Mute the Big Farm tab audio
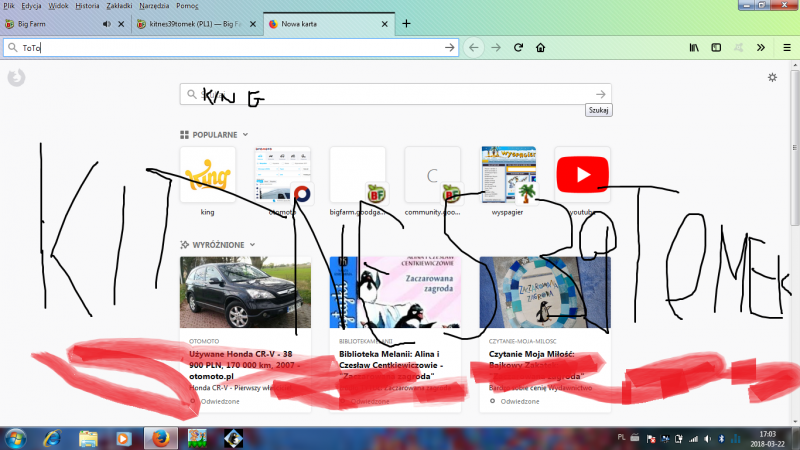The height and width of the screenshot is (450, 800). pos(107,24)
